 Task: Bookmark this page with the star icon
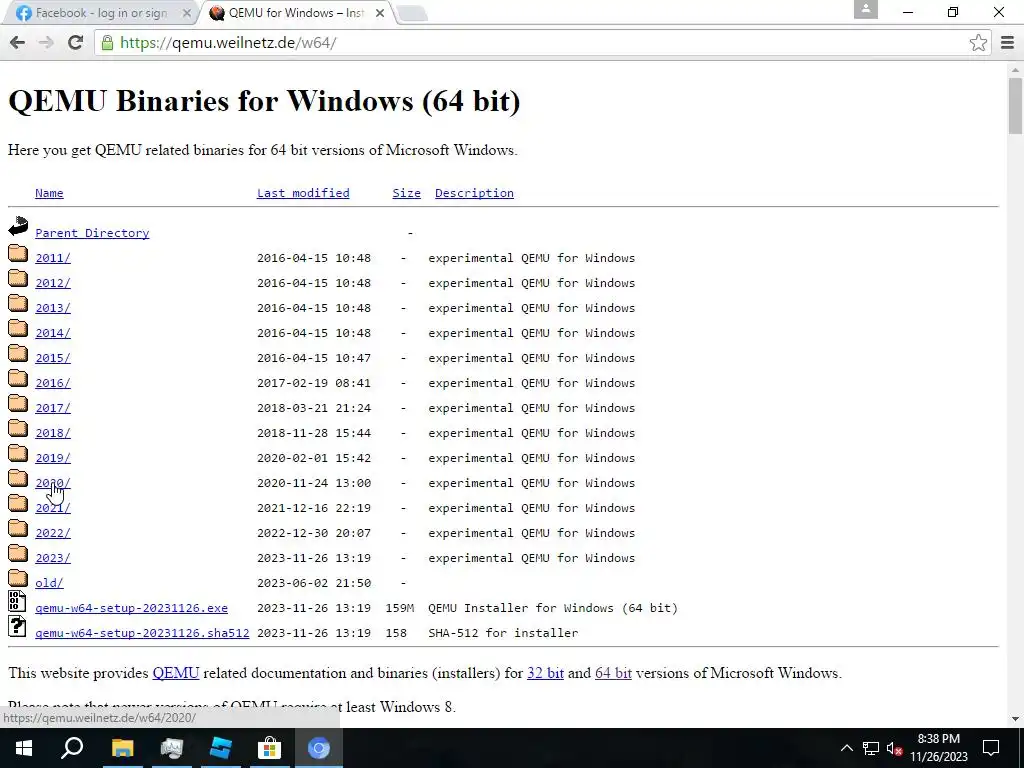click(978, 43)
